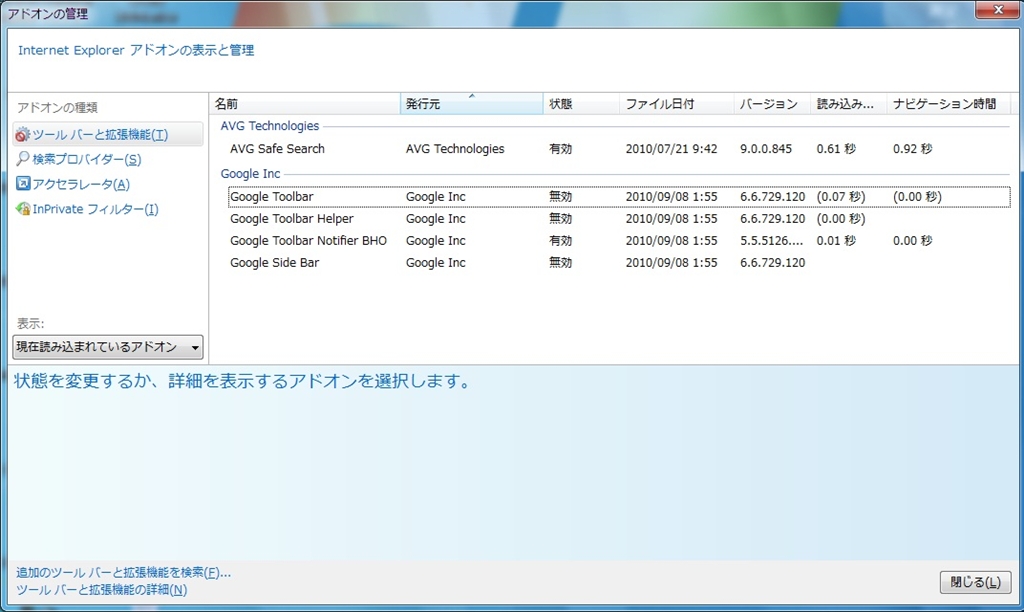Sort by ナビゲーション時間 column header
This screenshot has width=1024, height=612.
pyautogui.click(x=948, y=104)
